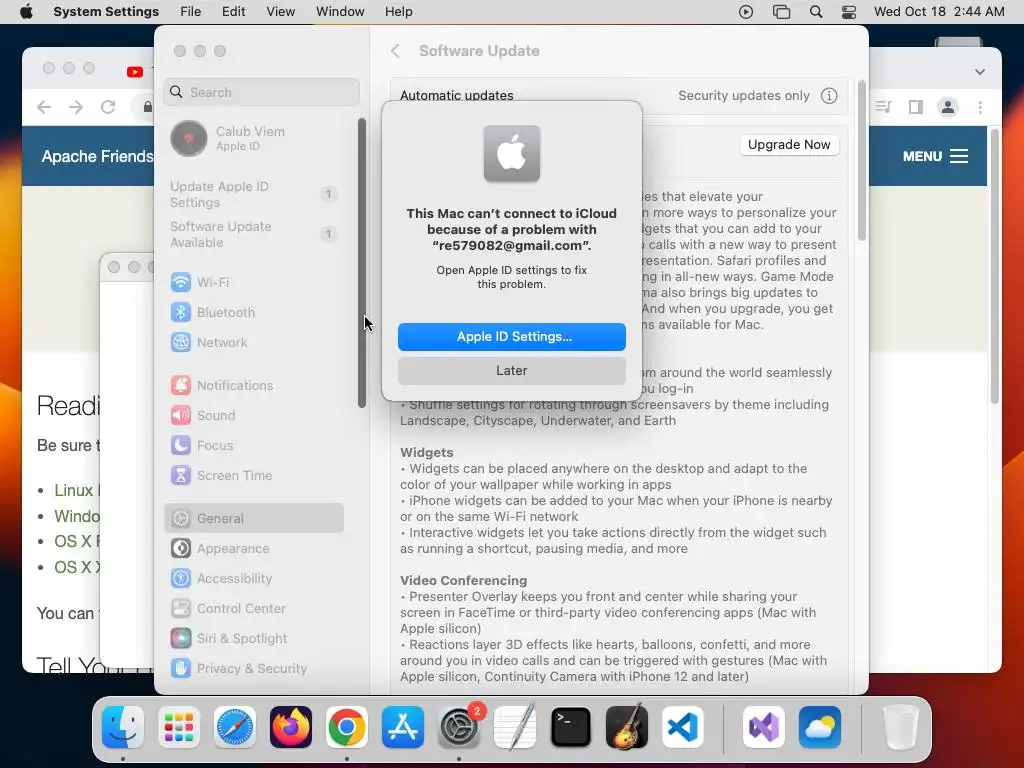Image resolution: width=1024 pixels, height=768 pixels.
Task: Go forward in the Chrome window
Action: coord(76,107)
